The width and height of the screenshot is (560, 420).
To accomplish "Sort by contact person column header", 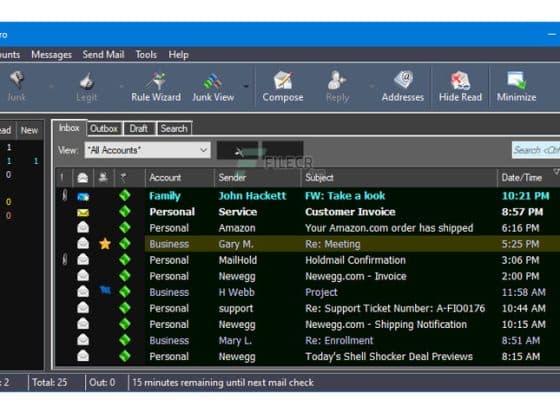I will click(104, 178).
